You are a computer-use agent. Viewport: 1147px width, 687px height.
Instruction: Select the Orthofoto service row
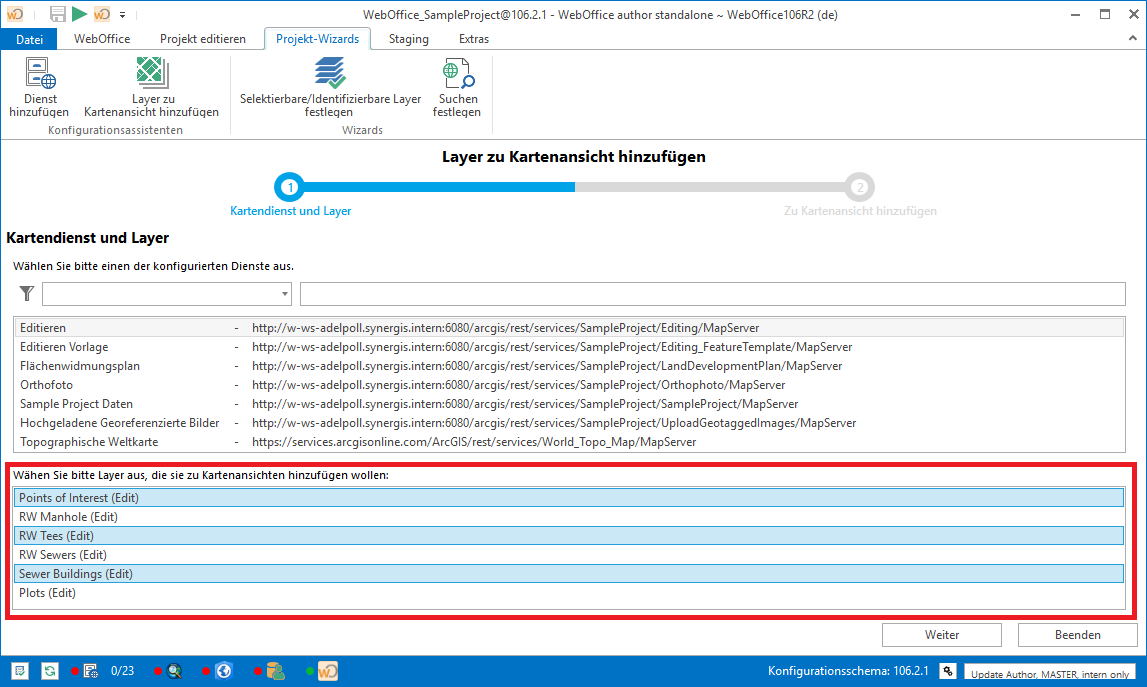pos(46,385)
